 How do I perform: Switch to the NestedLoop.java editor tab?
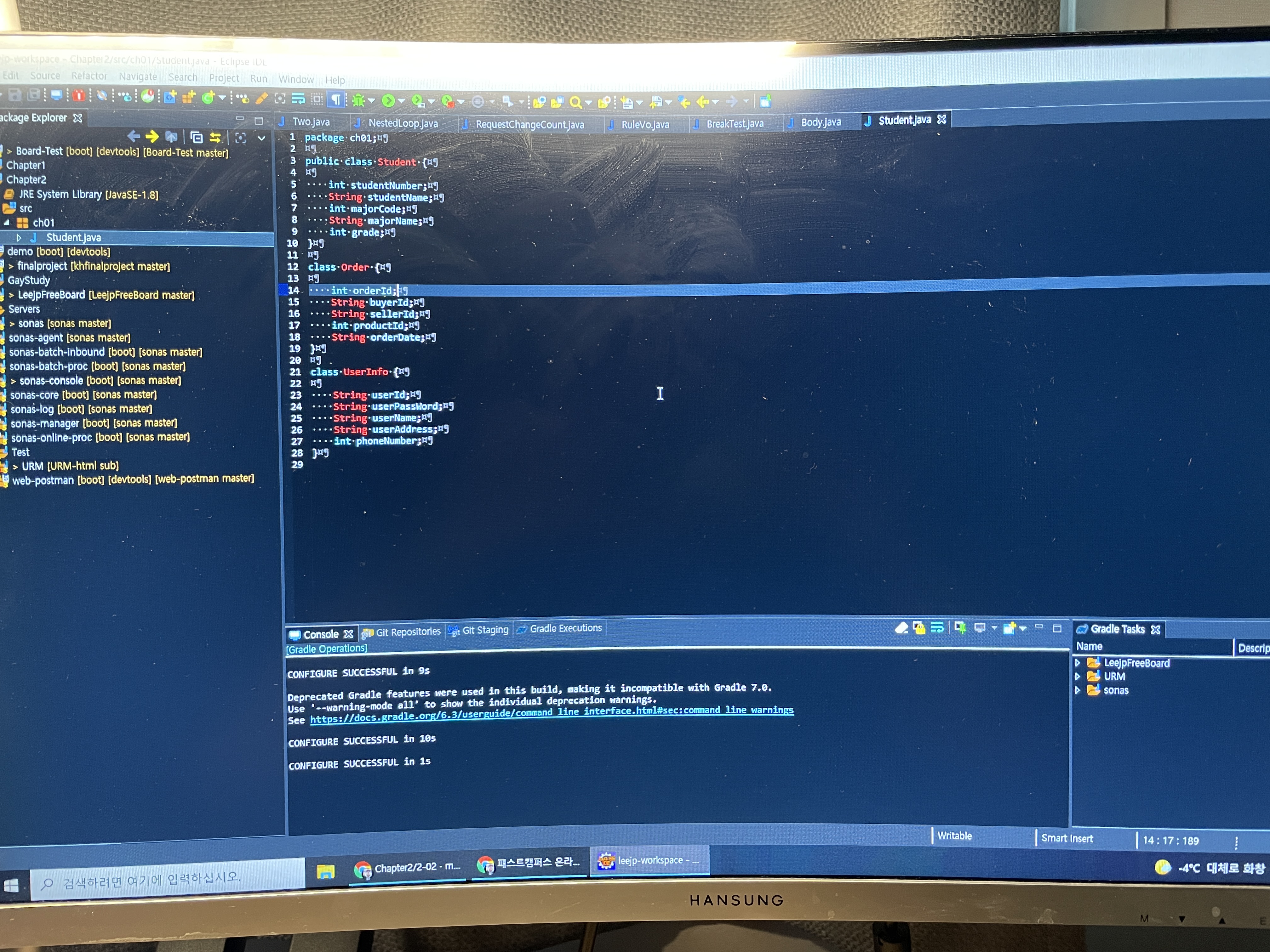pyautogui.click(x=403, y=123)
